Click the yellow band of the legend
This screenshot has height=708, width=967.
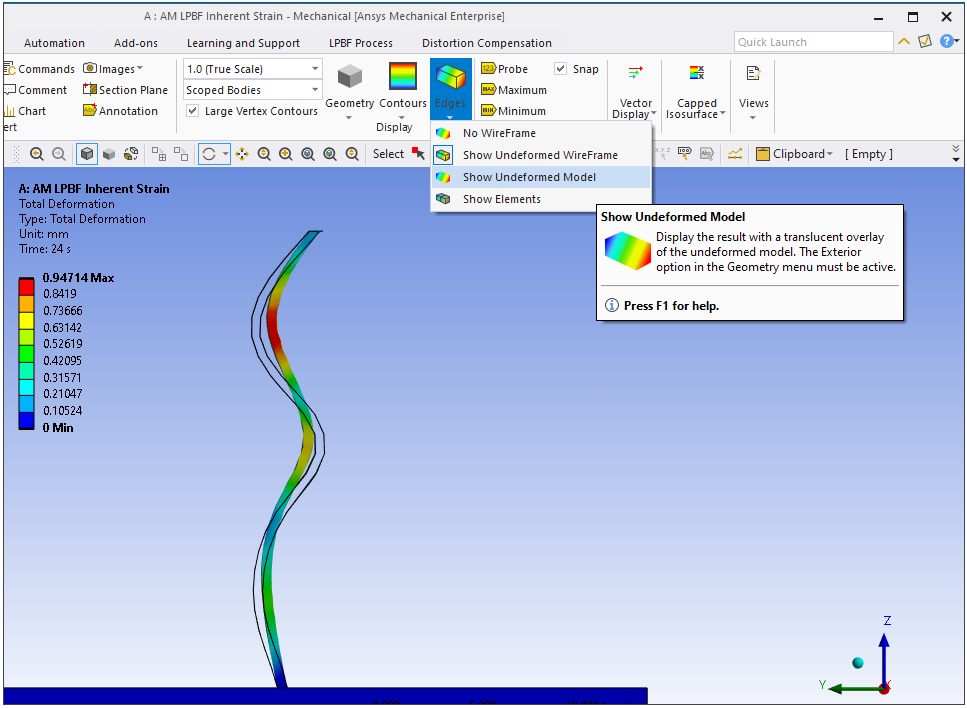[x=26, y=319]
